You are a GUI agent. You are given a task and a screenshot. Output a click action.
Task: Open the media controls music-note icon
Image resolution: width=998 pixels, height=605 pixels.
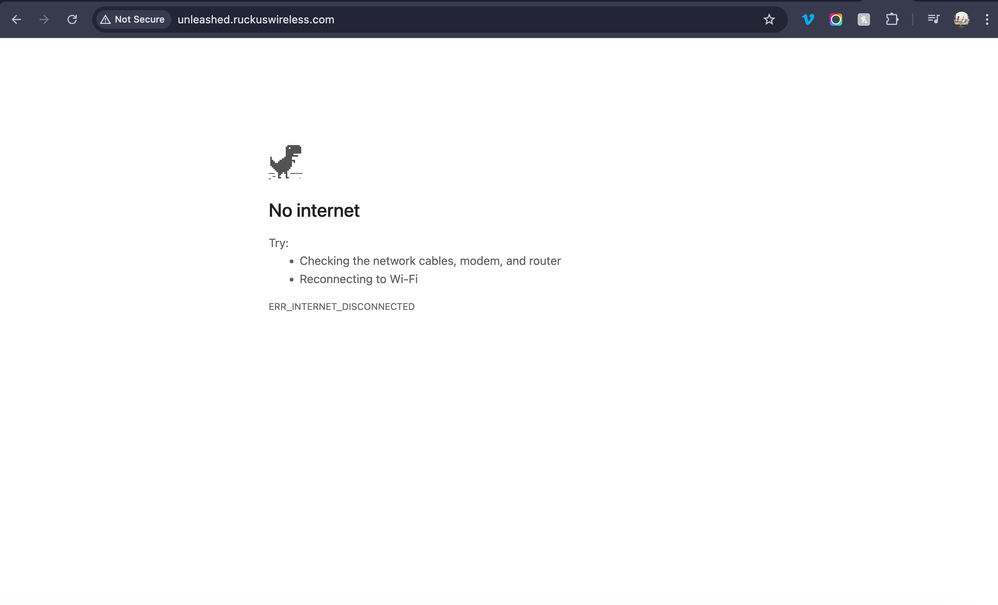click(933, 20)
